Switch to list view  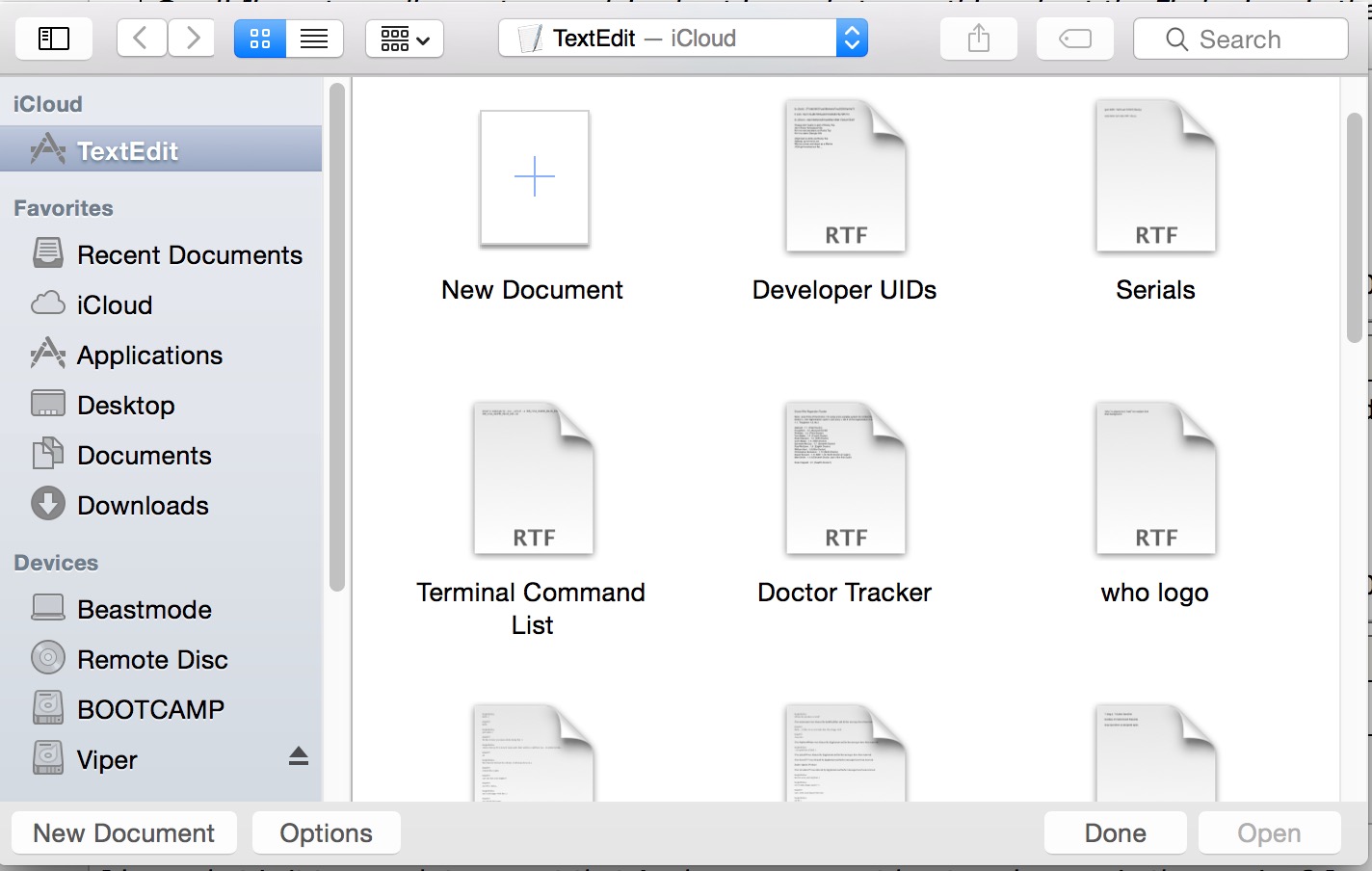[314, 39]
